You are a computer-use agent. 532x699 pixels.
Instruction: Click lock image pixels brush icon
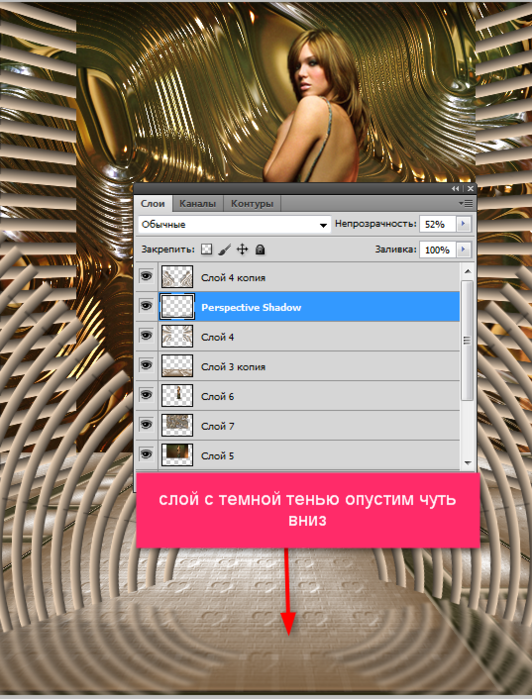pyautogui.click(x=225, y=250)
